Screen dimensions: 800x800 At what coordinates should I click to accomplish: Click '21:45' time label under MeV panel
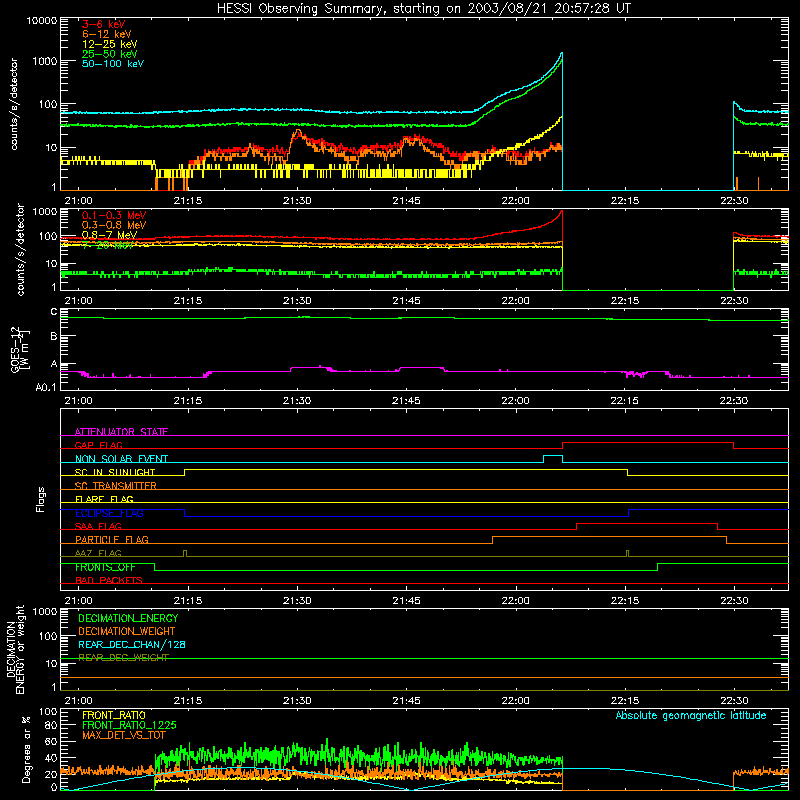click(406, 301)
